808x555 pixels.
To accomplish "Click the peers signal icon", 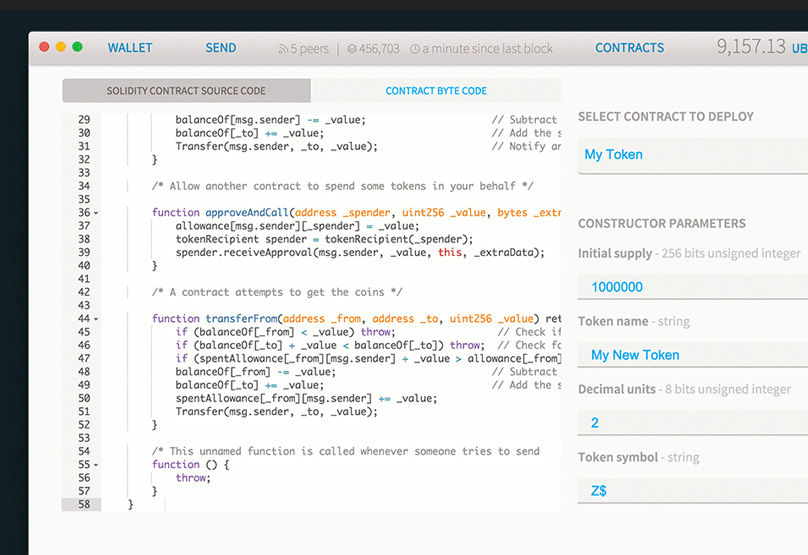I will [283, 49].
